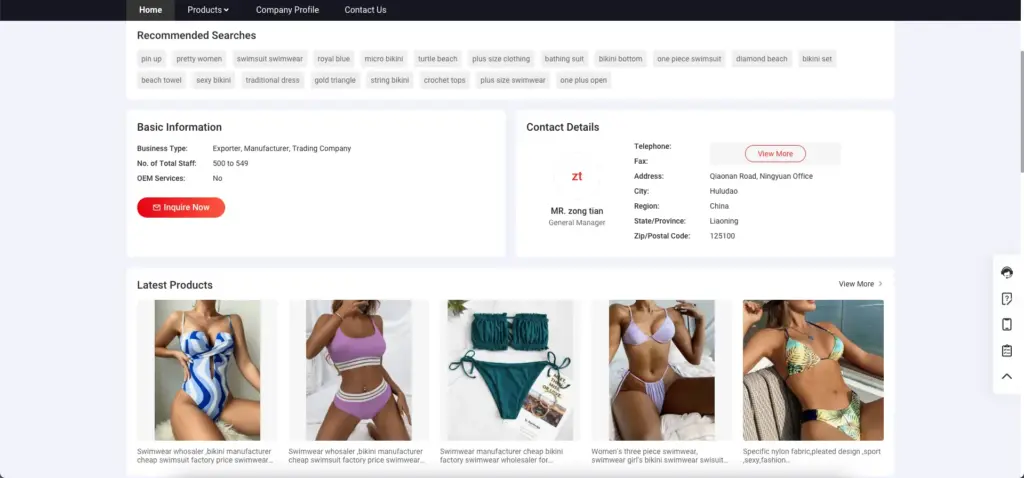This screenshot has height=478, width=1024.
Task: Select the 'turtle beach' tag
Action: pos(438,59)
